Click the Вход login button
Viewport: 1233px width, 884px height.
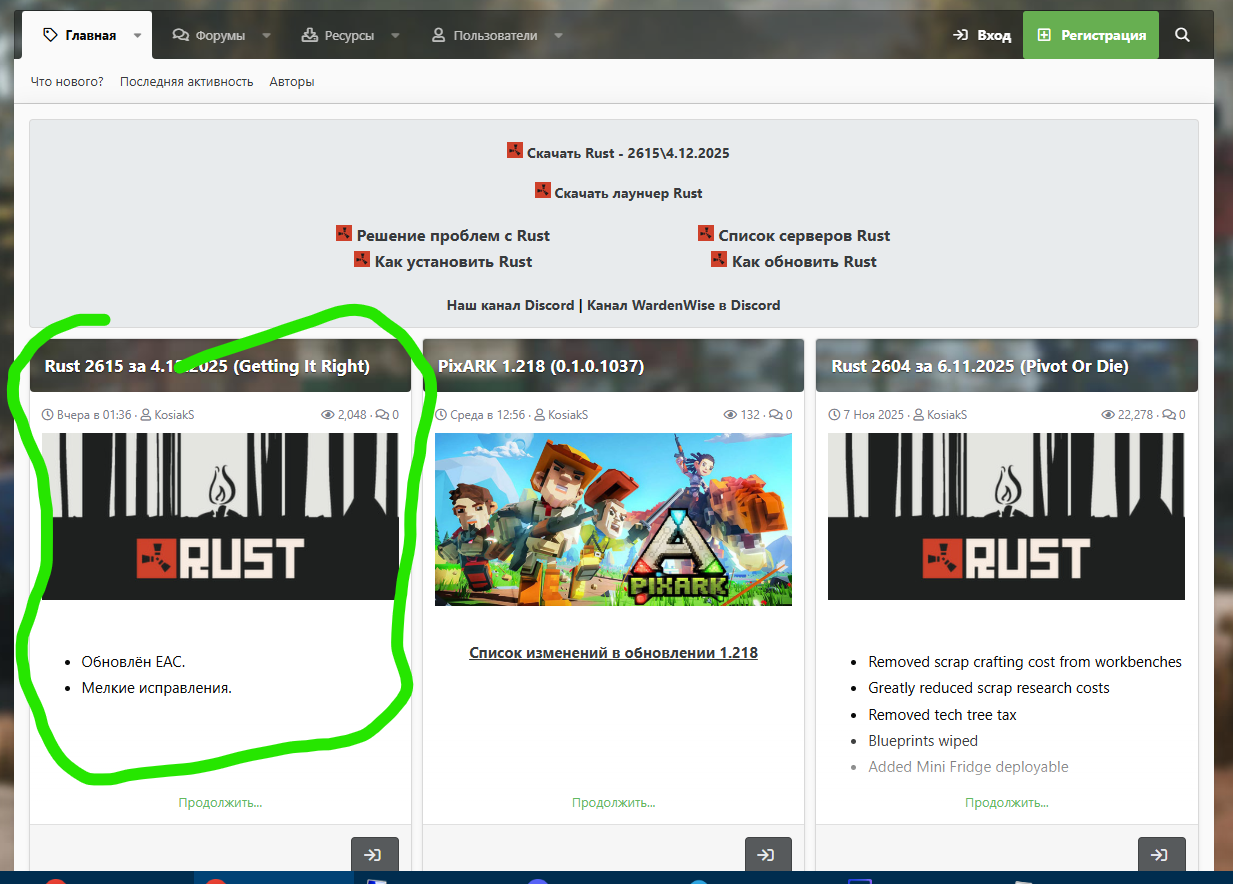[x=981, y=35]
